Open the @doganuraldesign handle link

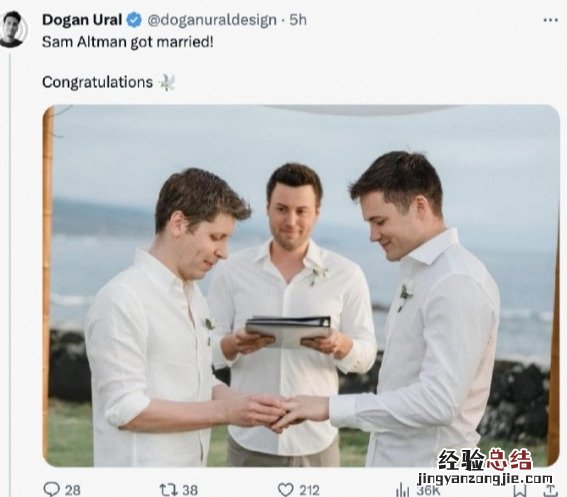(212, 20)
